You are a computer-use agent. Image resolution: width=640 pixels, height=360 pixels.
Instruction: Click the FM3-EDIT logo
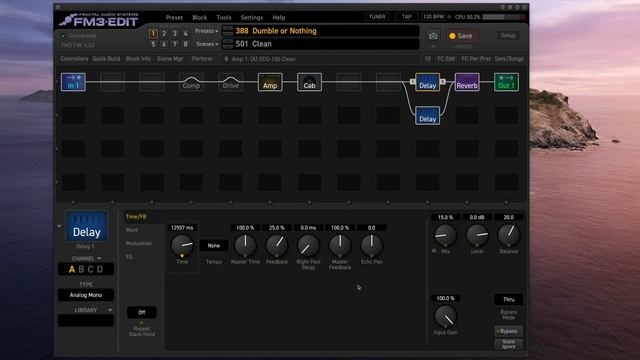click(99, 20)
